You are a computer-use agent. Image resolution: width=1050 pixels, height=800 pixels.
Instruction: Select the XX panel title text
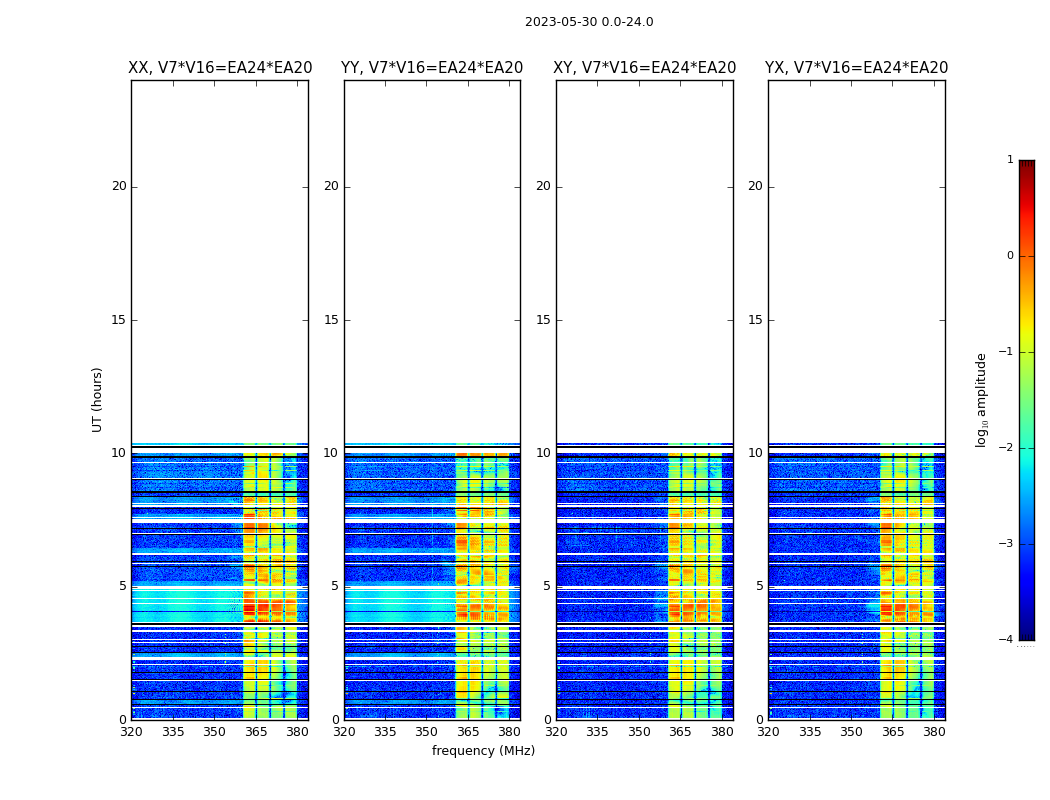[220, 68]
